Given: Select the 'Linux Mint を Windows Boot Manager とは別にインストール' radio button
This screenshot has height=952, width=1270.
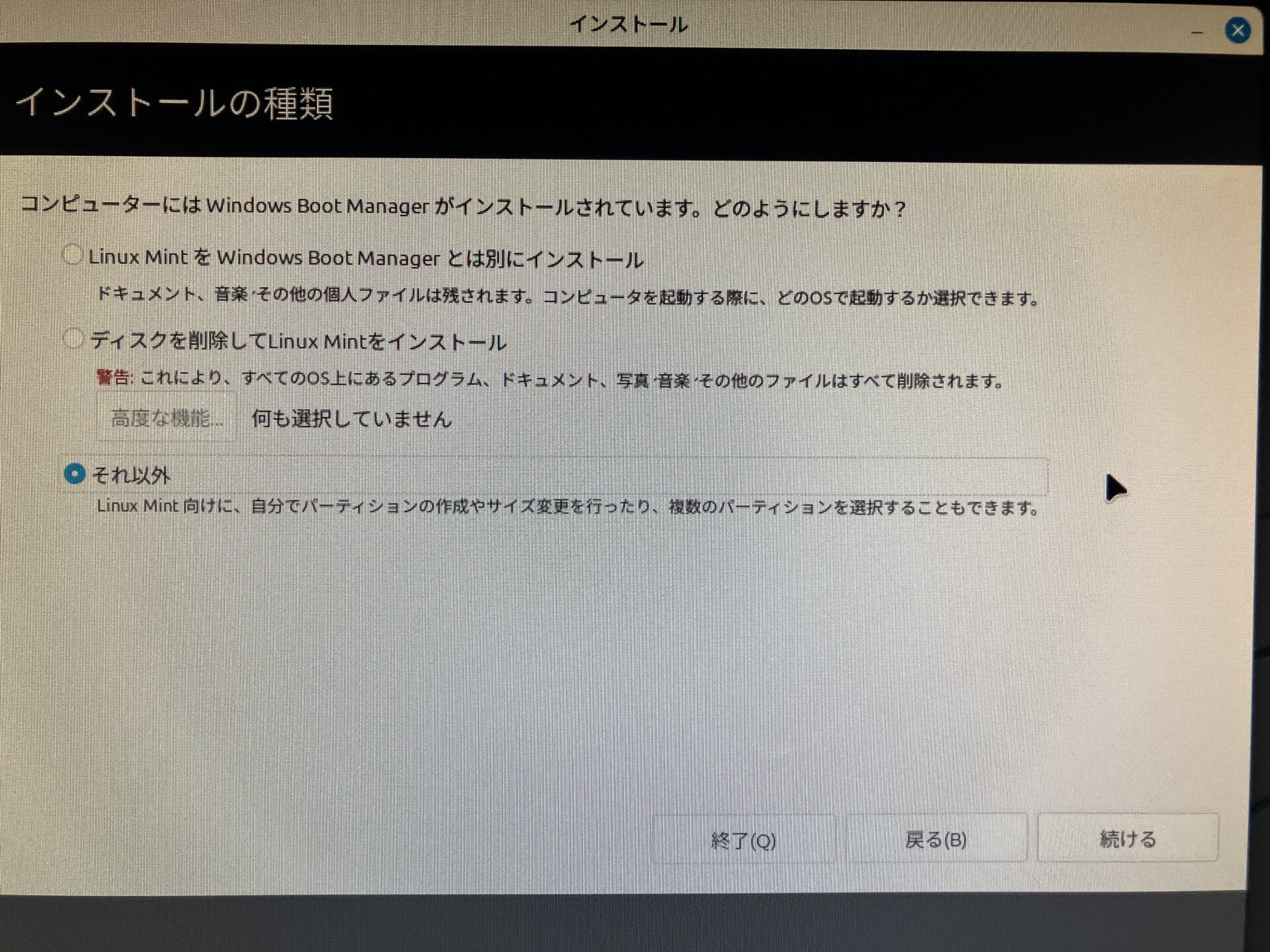Looking at the screenshot, I should pyautogui.click(x=73, y=255).
